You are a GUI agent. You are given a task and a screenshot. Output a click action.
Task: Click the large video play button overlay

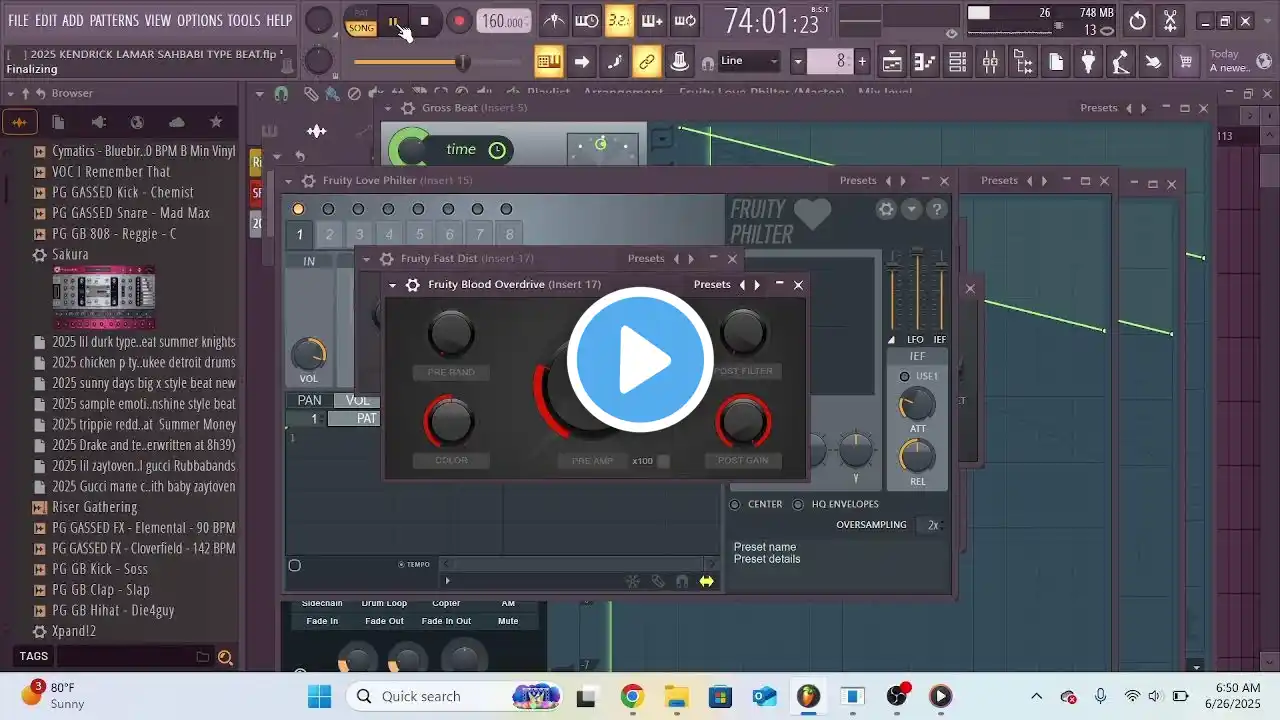click(x=640, y=360)
